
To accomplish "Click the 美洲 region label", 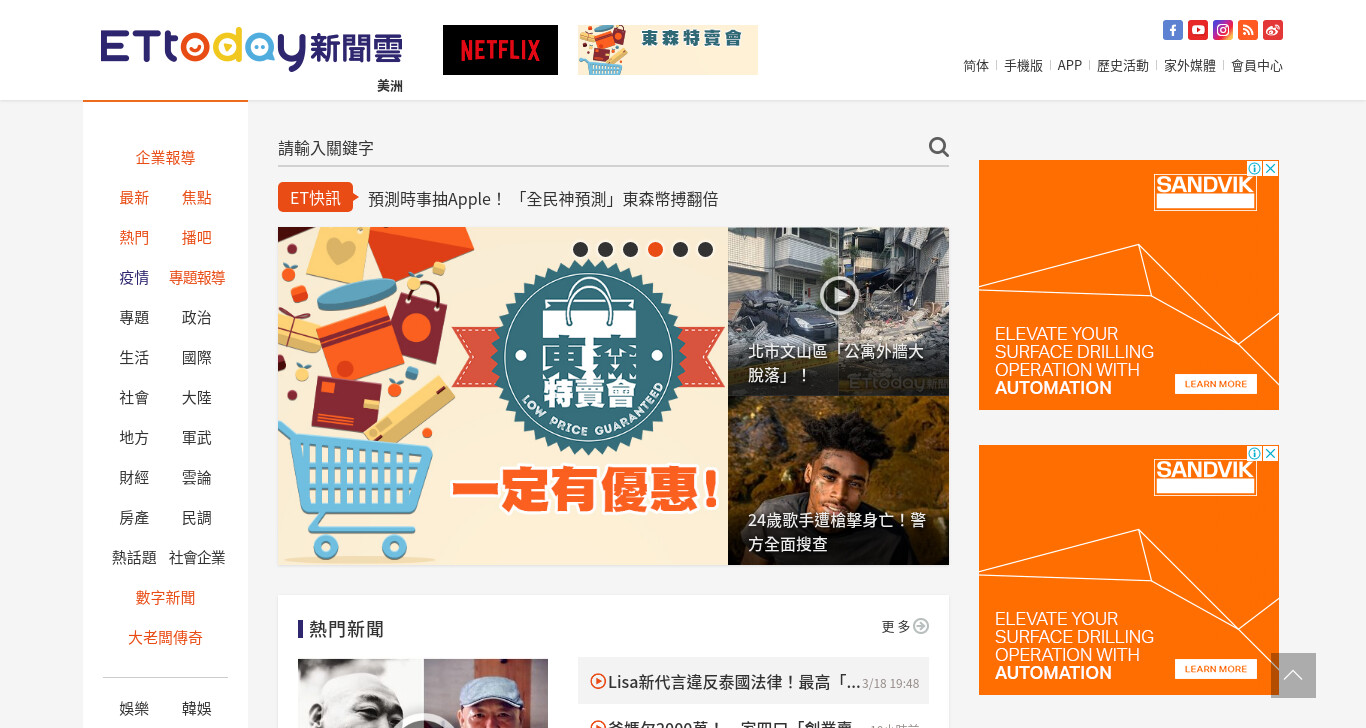I will click(x=390, y=86).
